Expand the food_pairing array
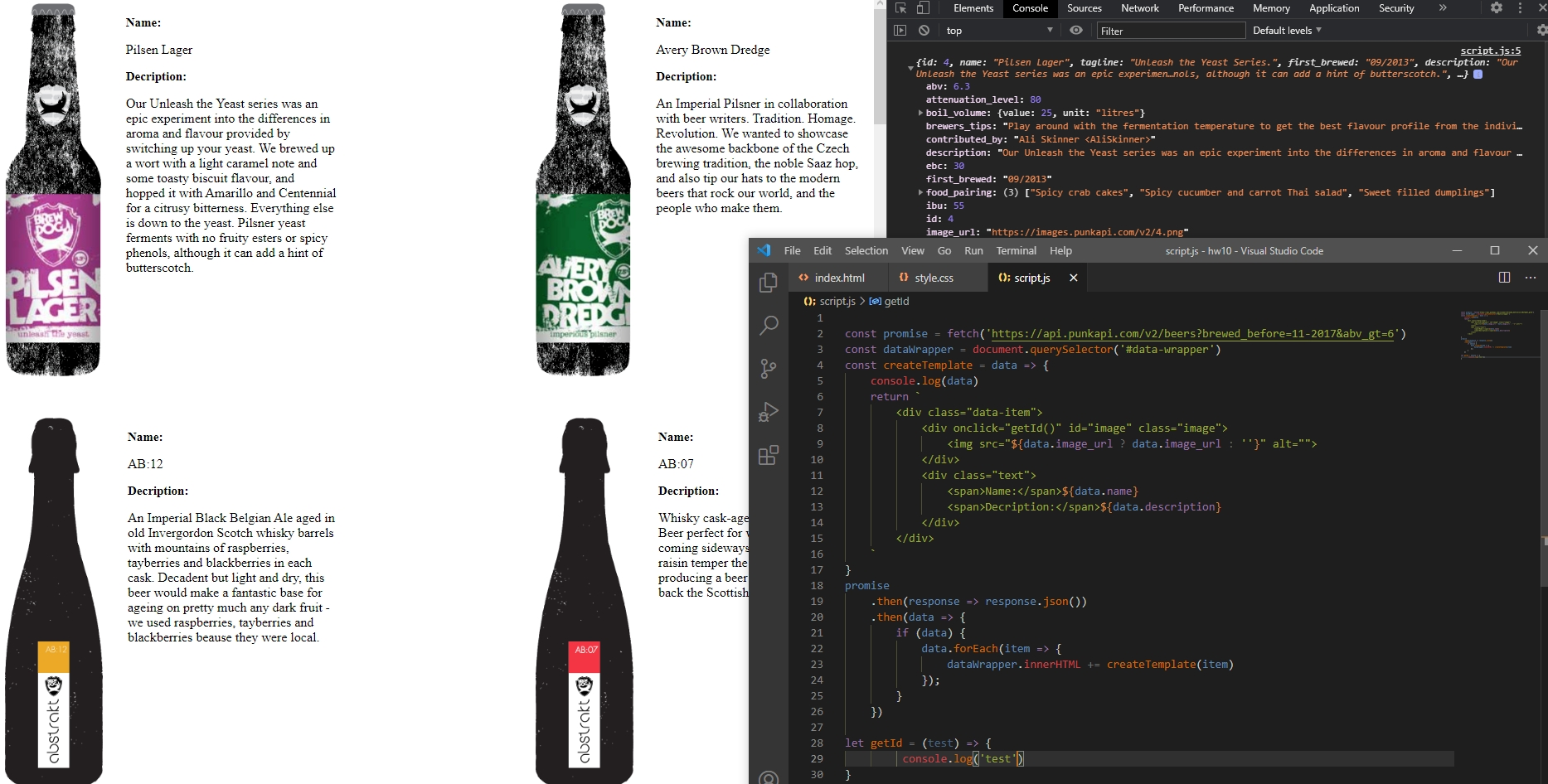This screenshot has width=1548, height=784. (920, 192)
